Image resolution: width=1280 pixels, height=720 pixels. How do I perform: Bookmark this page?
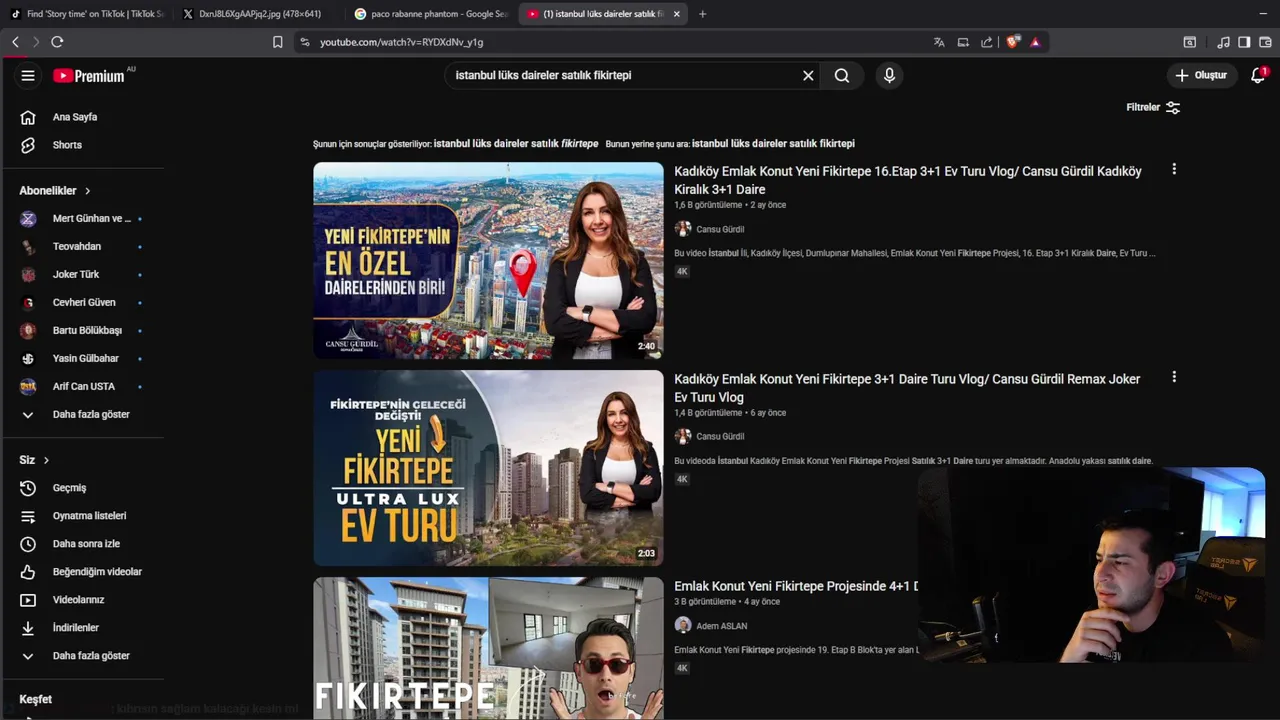278,42
